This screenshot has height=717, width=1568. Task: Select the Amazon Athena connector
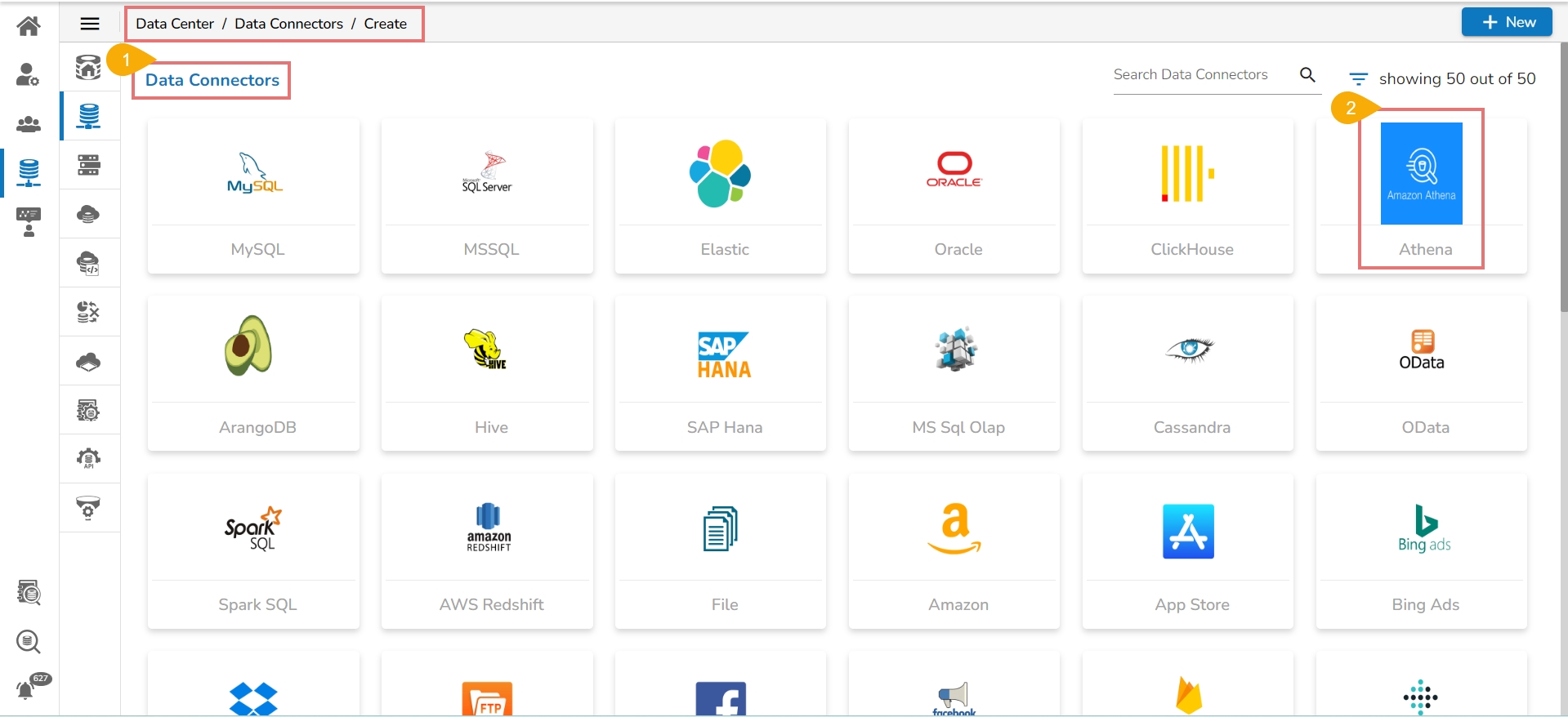[1422, 196]
